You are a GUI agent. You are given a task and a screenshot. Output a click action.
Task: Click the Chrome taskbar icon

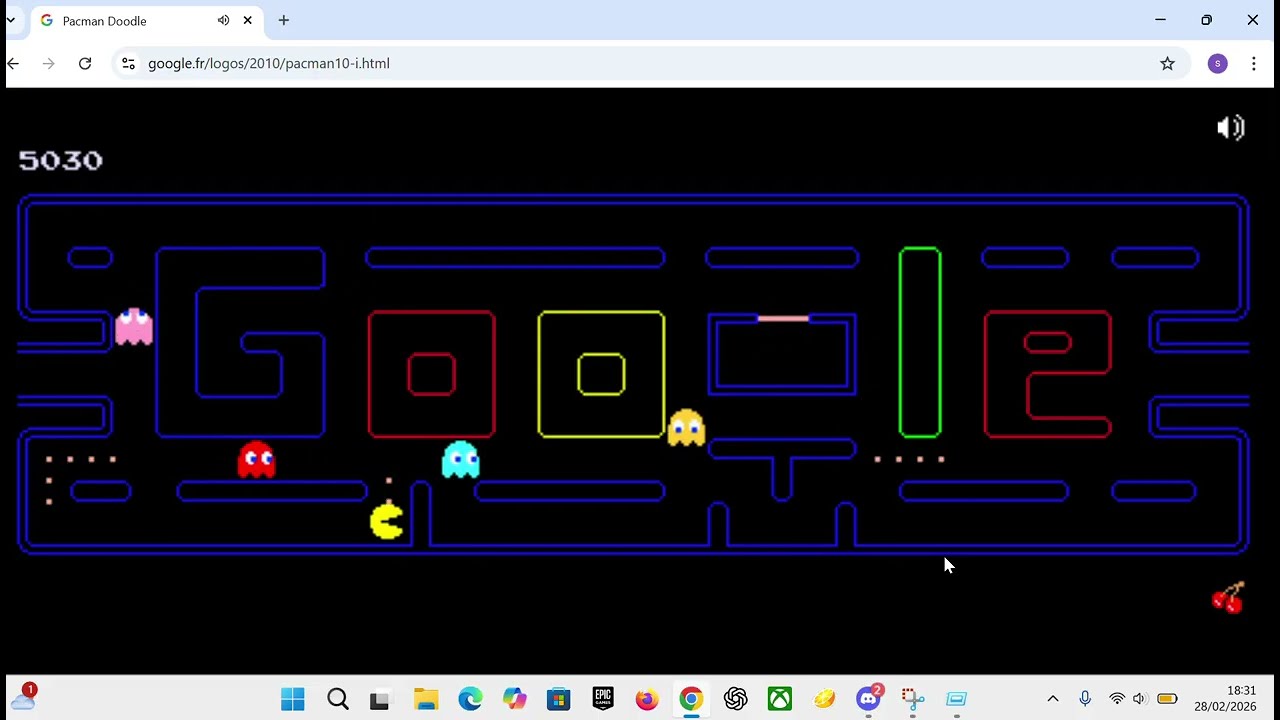point(691,699)
